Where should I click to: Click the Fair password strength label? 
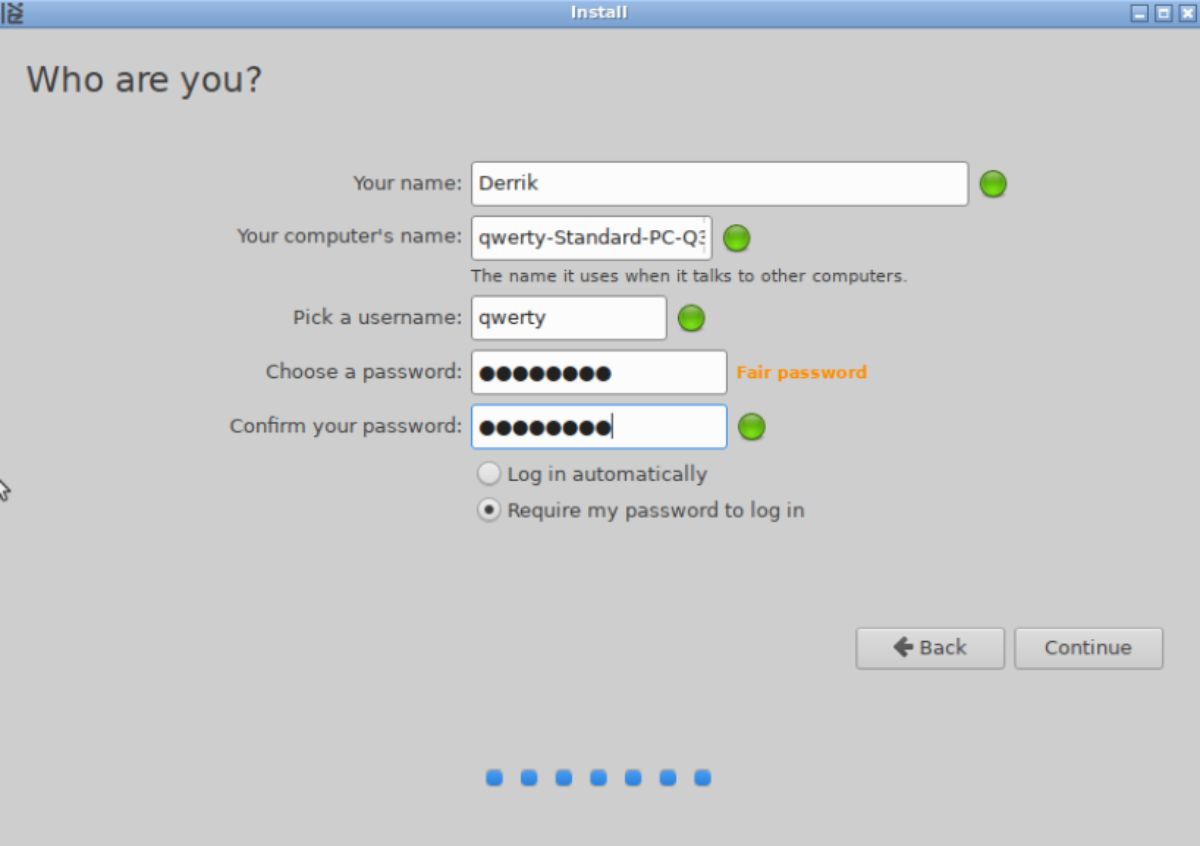(800, 372)
